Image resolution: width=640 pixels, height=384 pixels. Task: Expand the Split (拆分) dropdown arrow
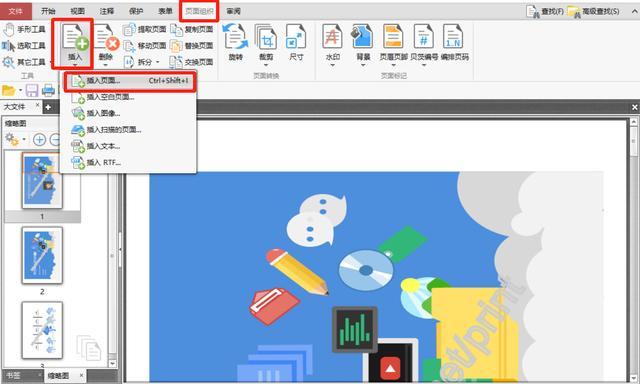(158, 62)
